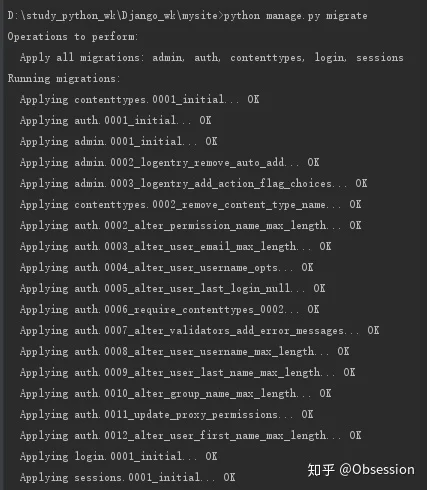Click auth.0010_alter_group_name_max_length line

[x=175, y=393]
